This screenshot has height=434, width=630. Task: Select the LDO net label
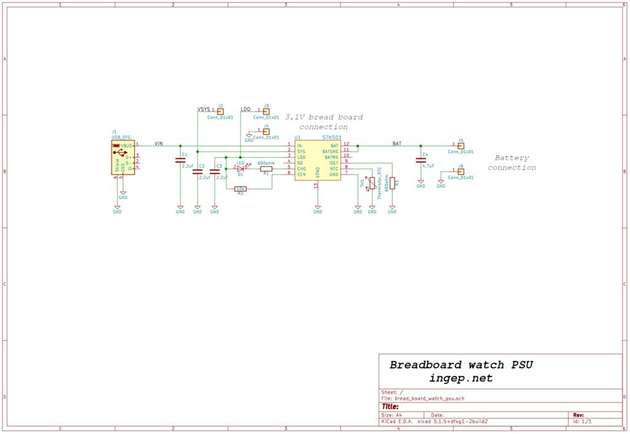click(245, 109)
